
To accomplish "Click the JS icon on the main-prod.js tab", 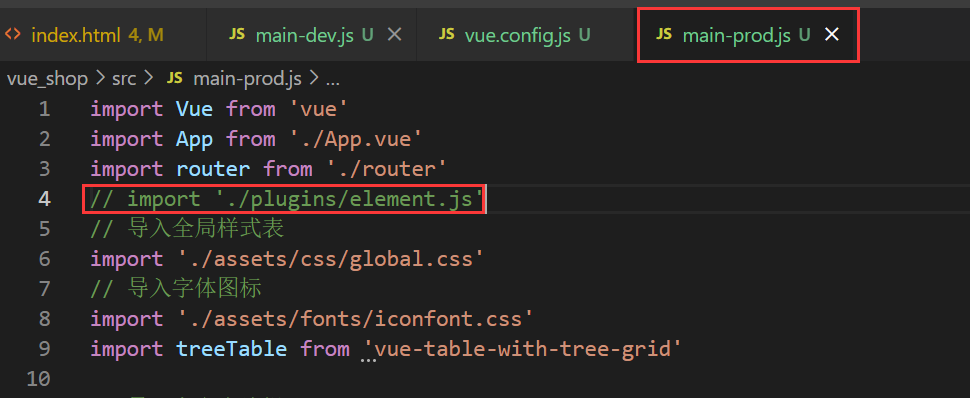I will (x=664, y=35).
